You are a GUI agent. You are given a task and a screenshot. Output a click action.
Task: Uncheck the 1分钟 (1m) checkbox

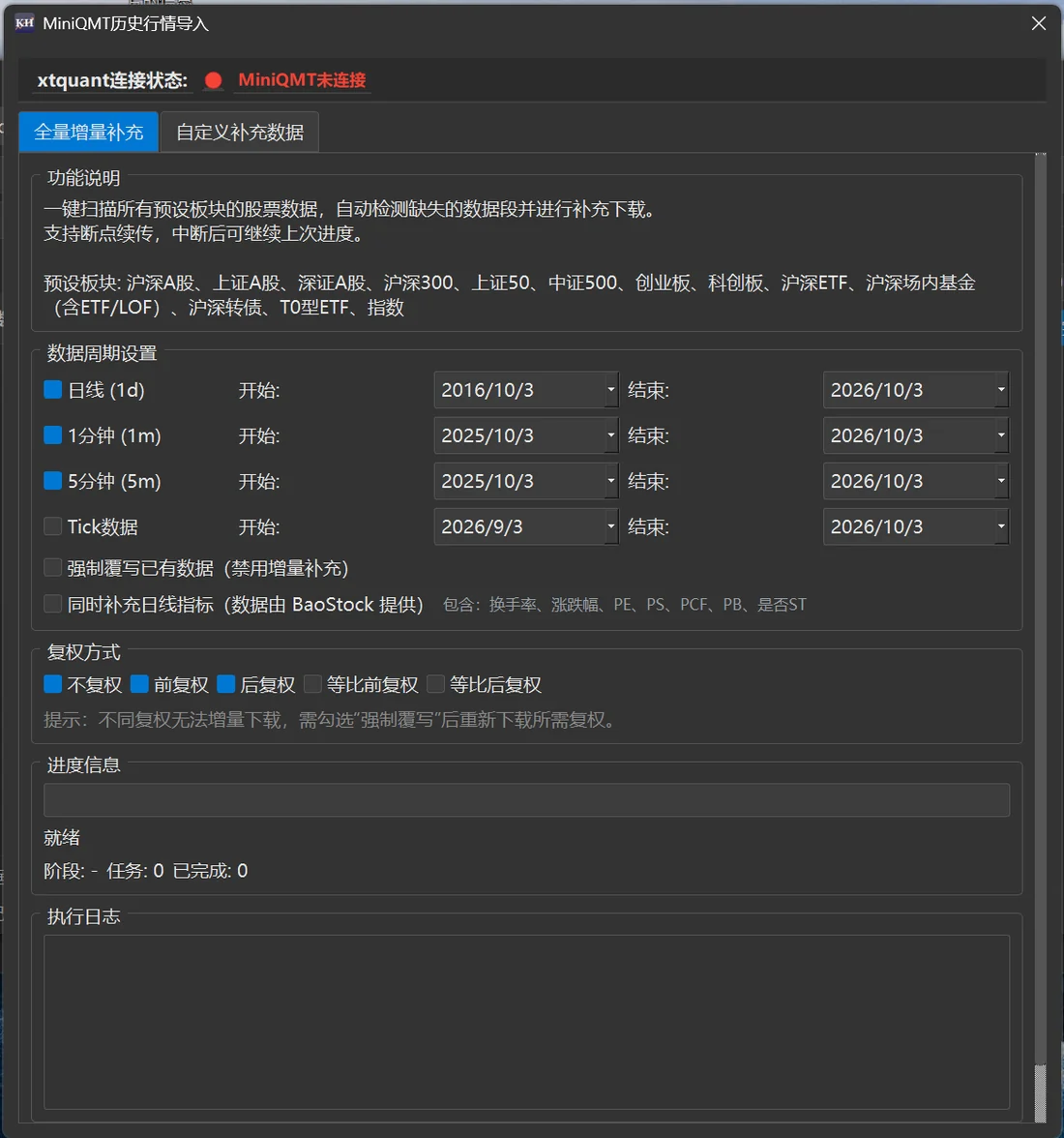[x=53, y=435]
